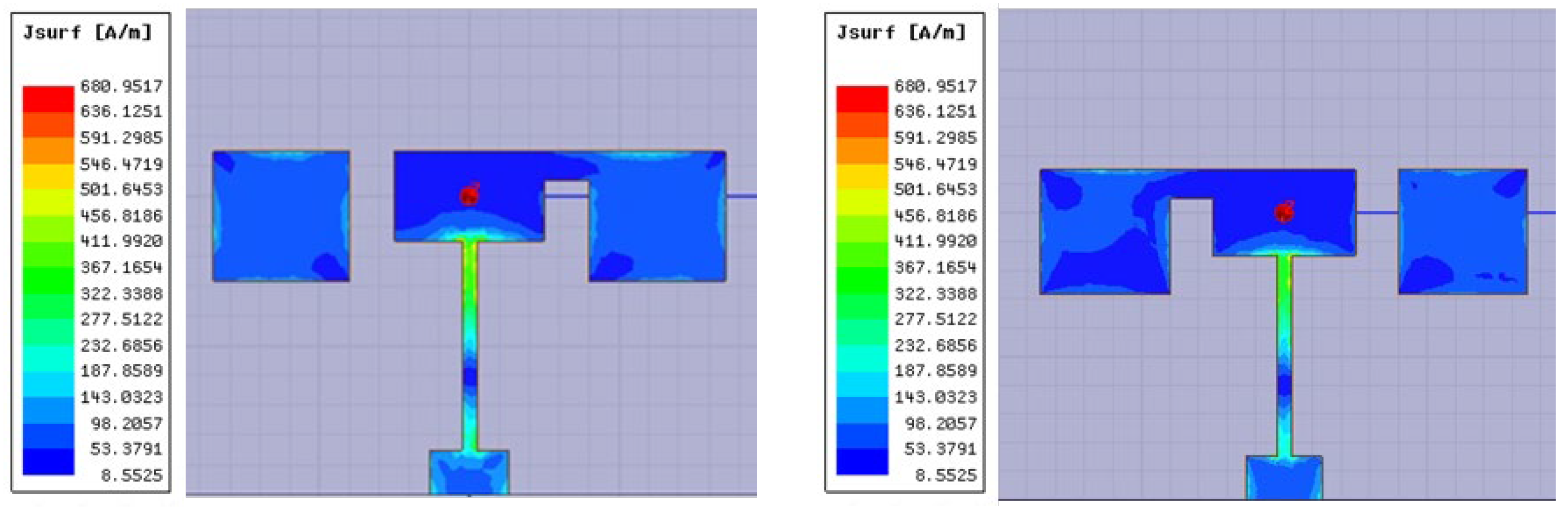Click the value 636.1251 in the right legend

(935, 111)
